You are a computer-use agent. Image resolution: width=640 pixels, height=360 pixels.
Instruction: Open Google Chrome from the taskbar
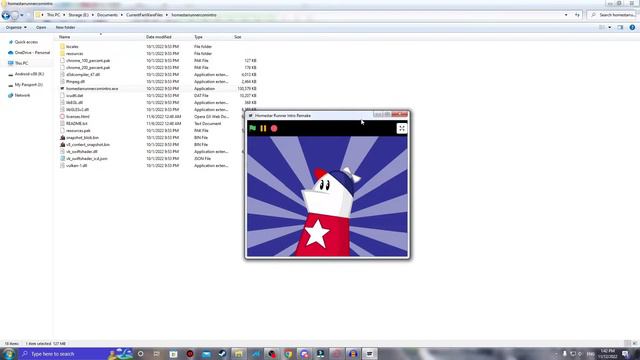[288, 354]
